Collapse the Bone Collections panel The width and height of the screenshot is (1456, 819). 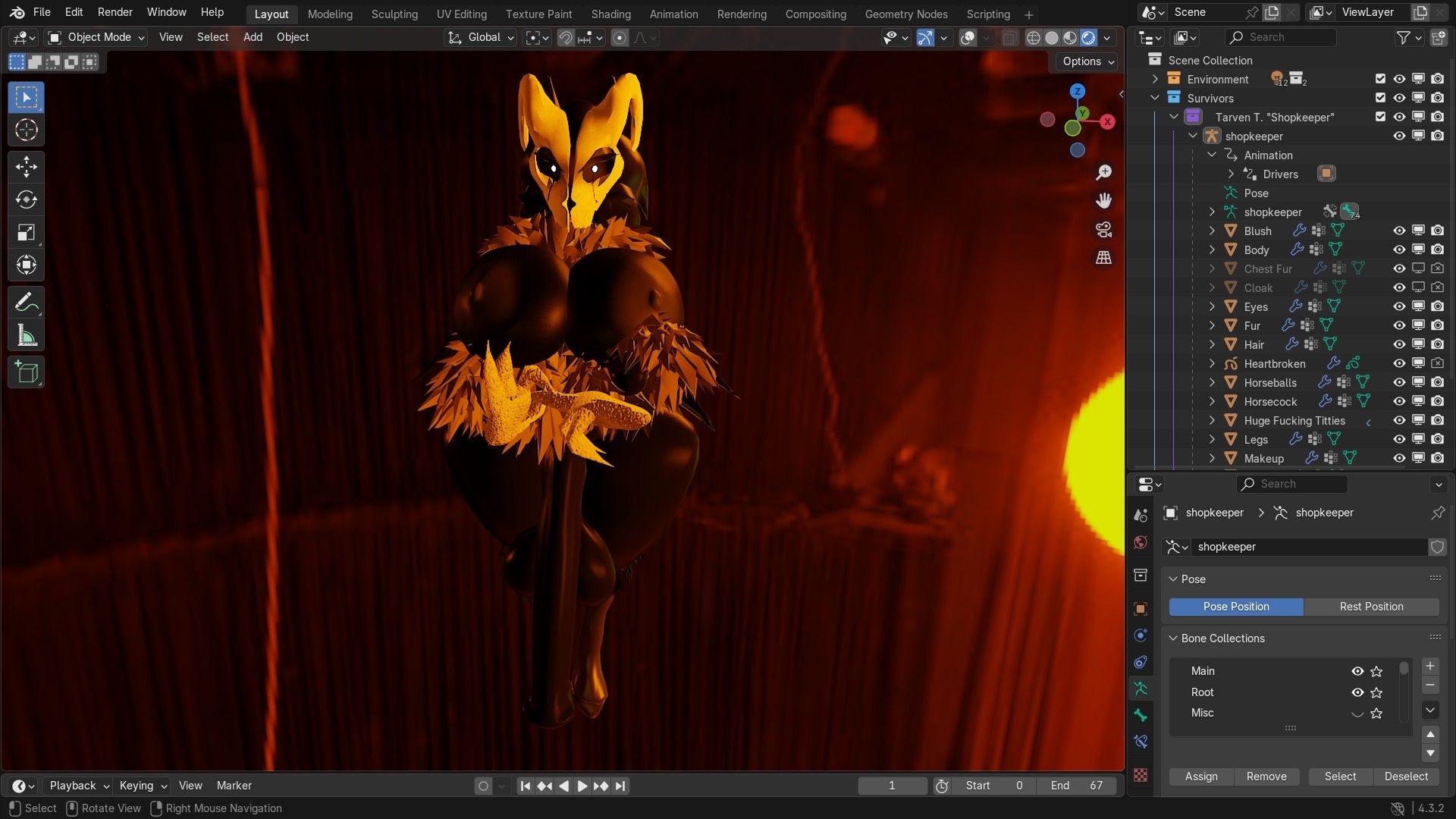tap(1173, 639)
